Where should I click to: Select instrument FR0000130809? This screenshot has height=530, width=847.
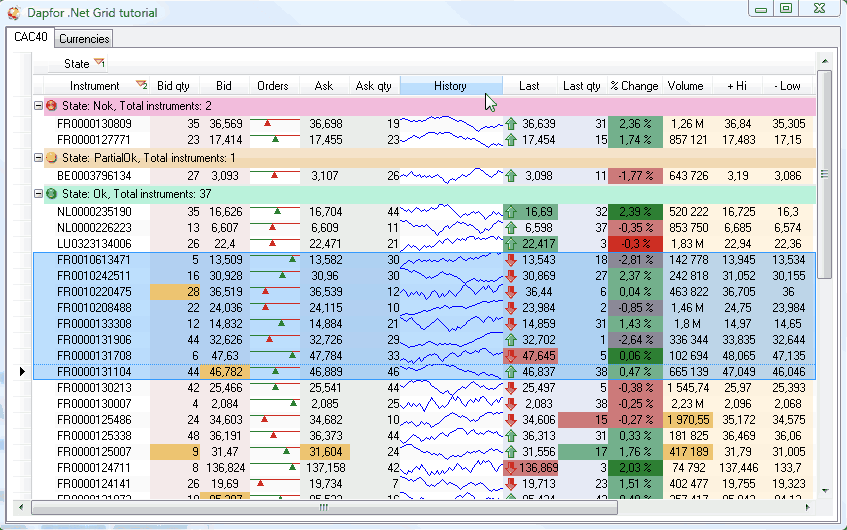94,124
